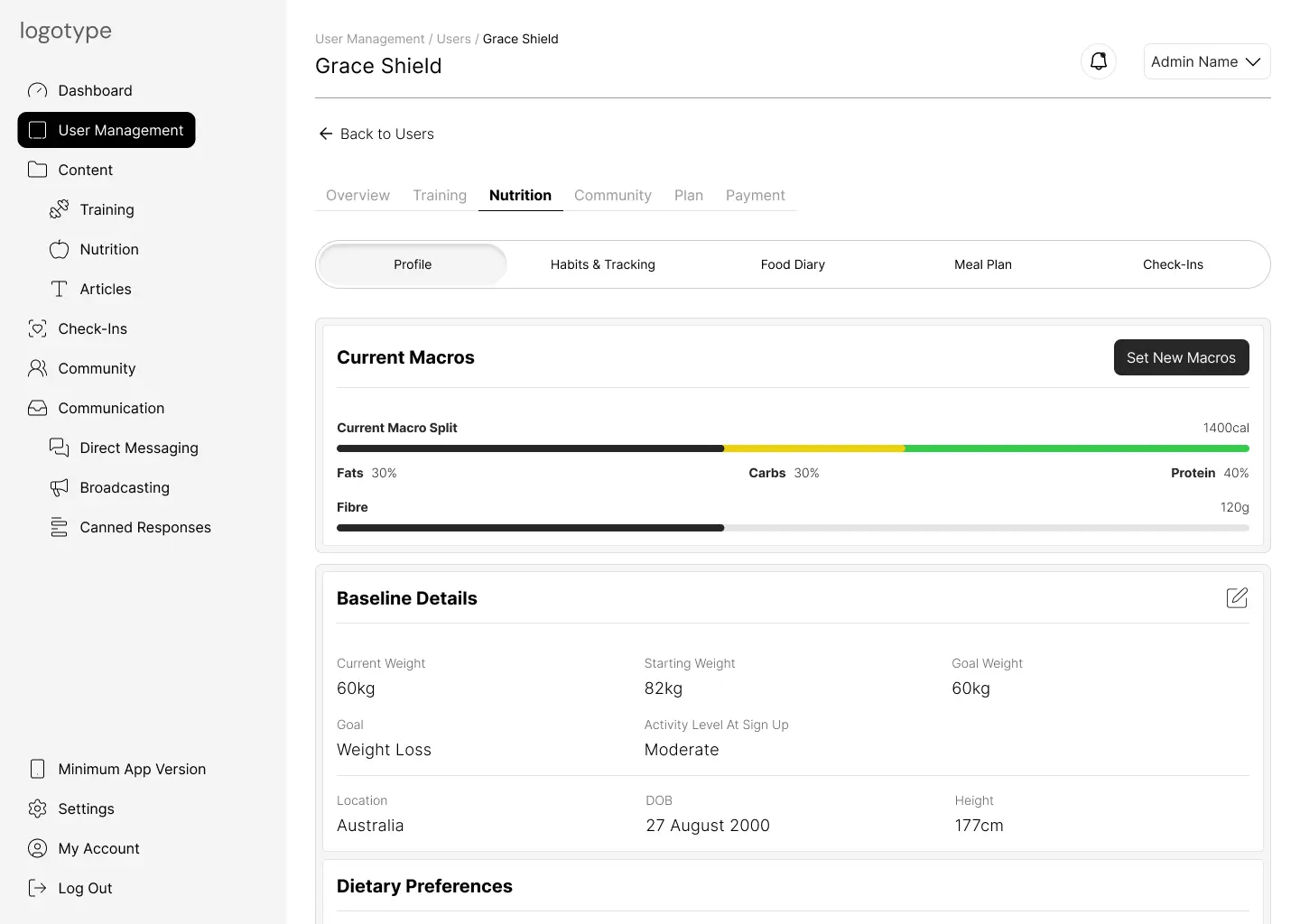The width and height of the screenshot is (1300, 924).
Task: Click the logotype in the sidebar
Action: click(x=66, y=31)
